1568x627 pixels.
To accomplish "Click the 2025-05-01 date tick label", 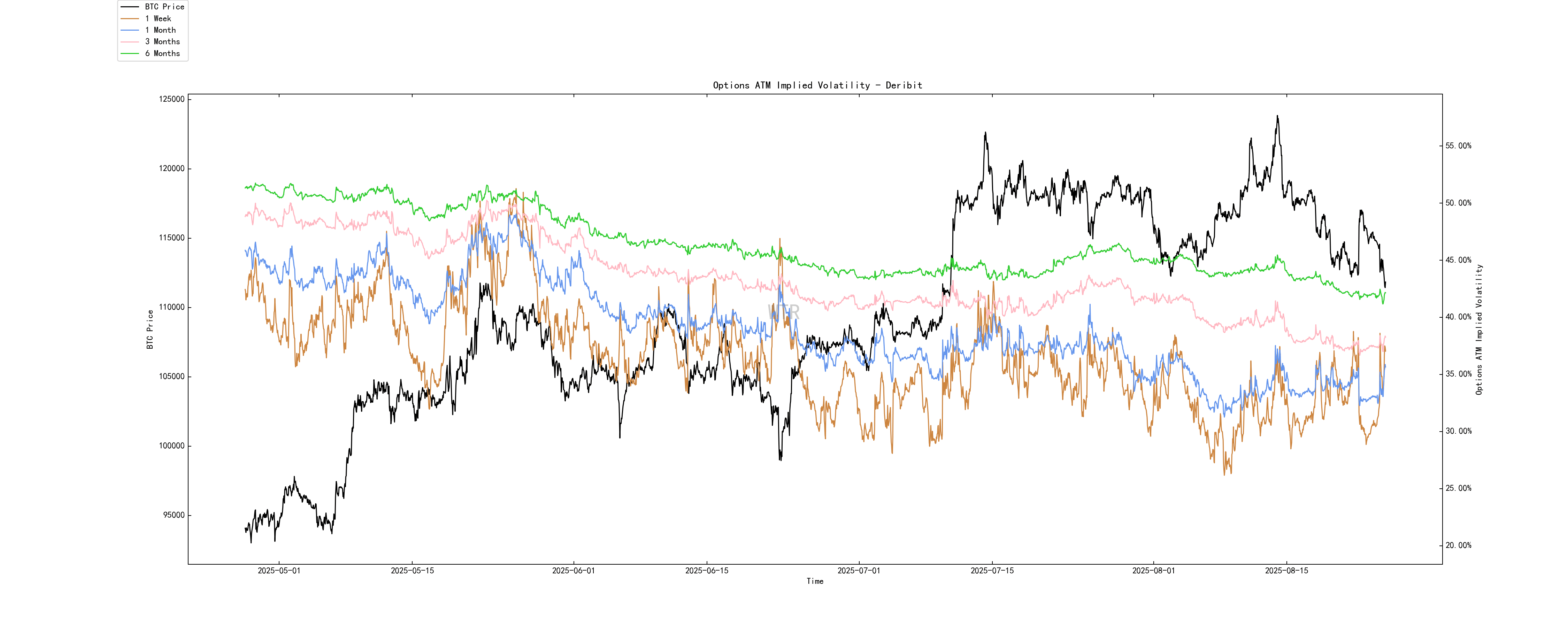I will coord(279,570).
